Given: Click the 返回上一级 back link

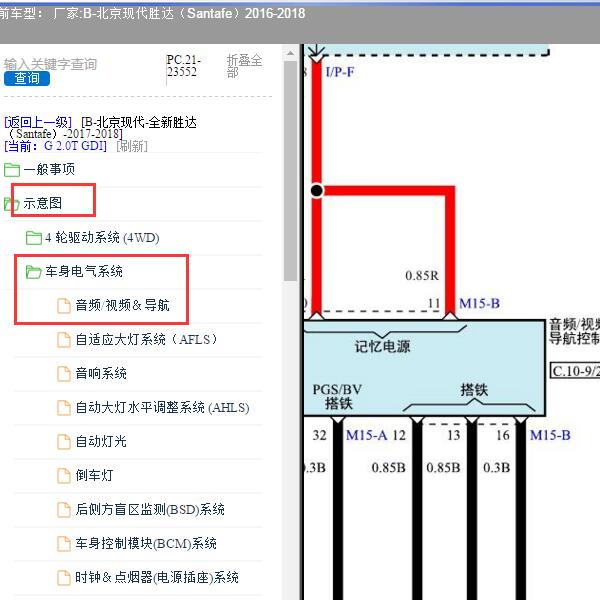Looking at the screenshot, I should tap(38, 122).
